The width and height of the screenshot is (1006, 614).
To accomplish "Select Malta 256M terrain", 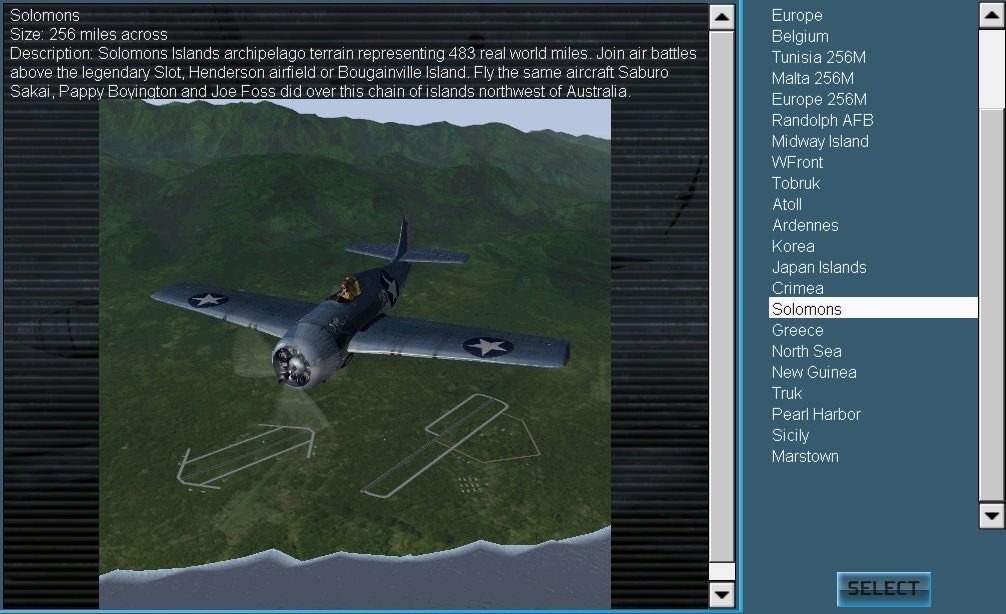I will click(813, 78).
